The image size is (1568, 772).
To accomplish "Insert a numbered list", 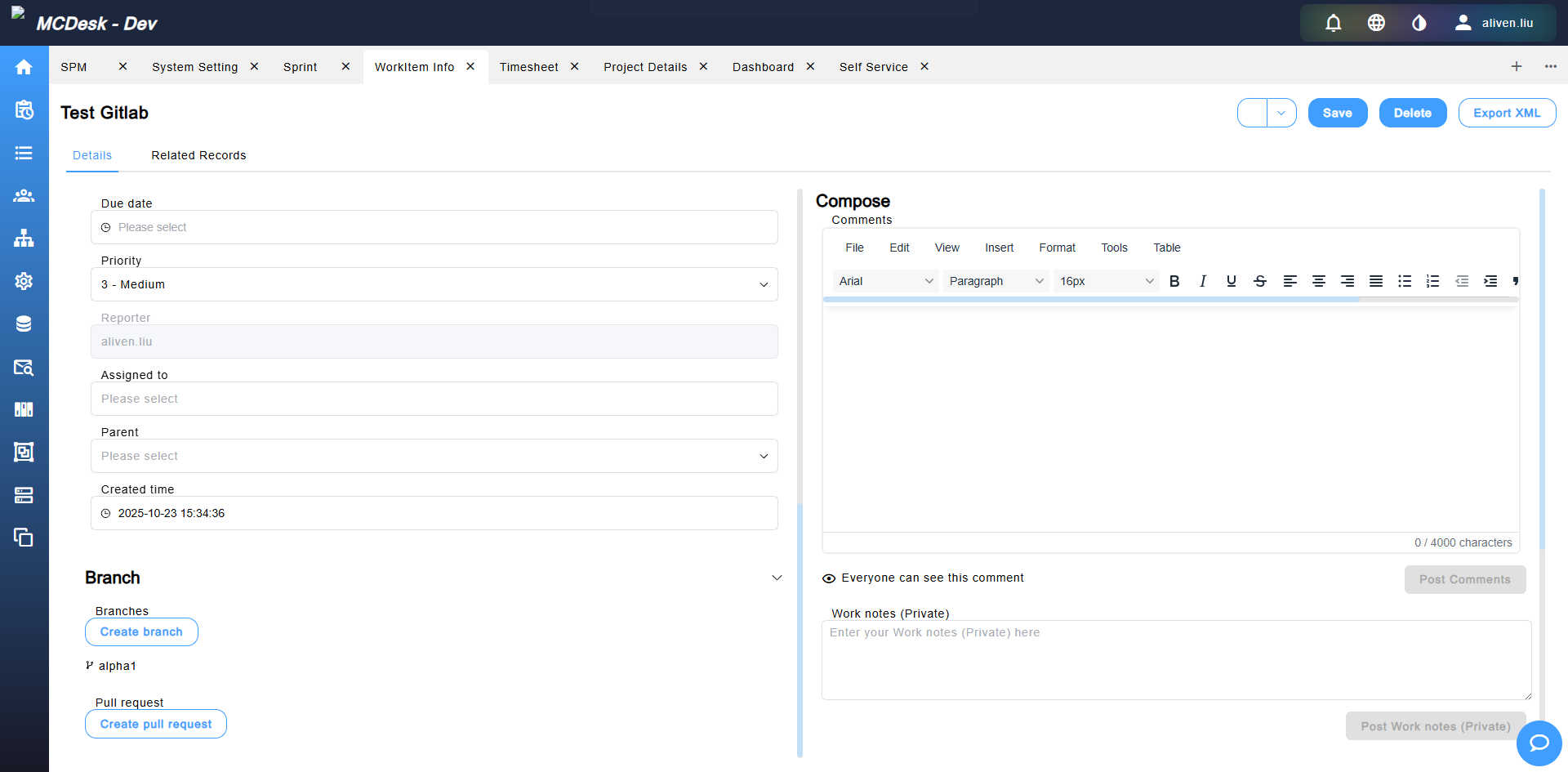I will click(x=1433, y=281).
